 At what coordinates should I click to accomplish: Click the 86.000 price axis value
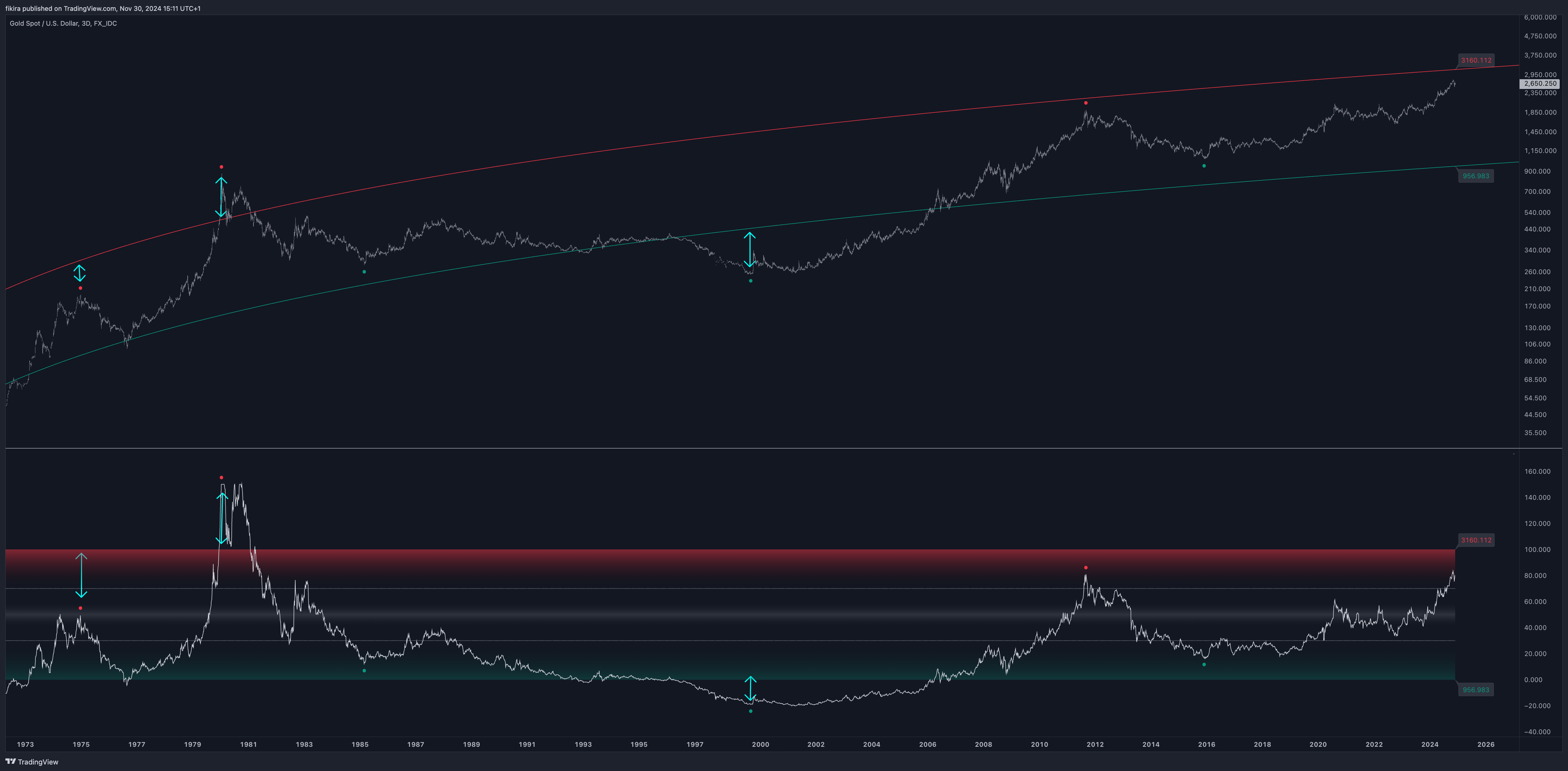click(x=1535, y=362)
